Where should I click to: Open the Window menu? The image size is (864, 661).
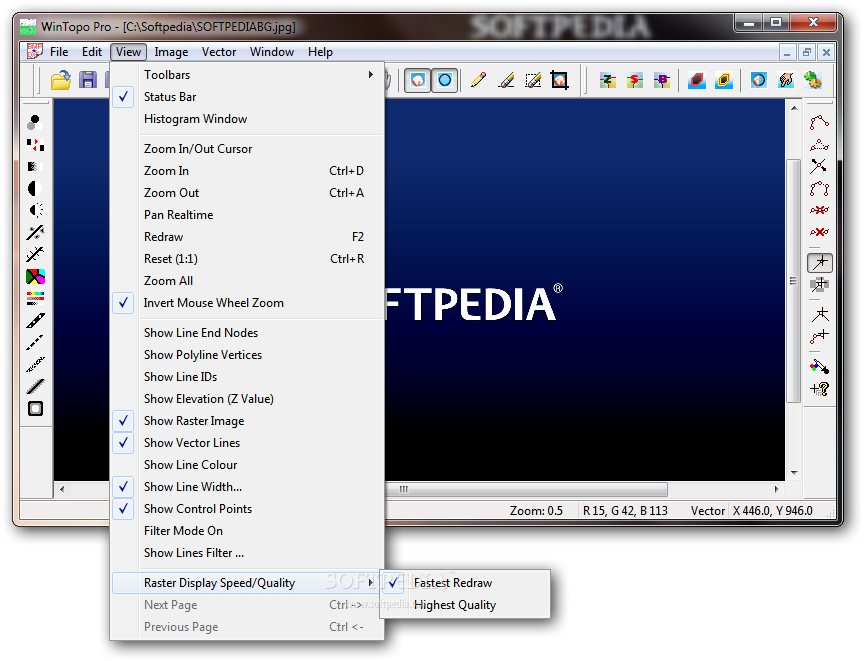click(x=272, y=52)
